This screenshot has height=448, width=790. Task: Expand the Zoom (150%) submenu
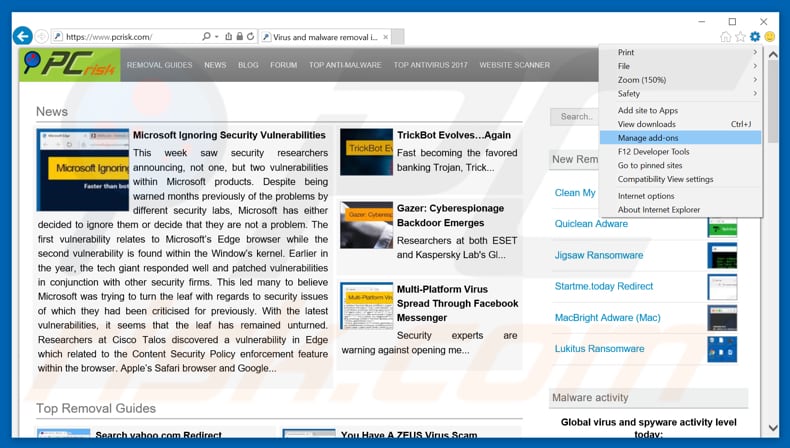click(x=680, y=80)
